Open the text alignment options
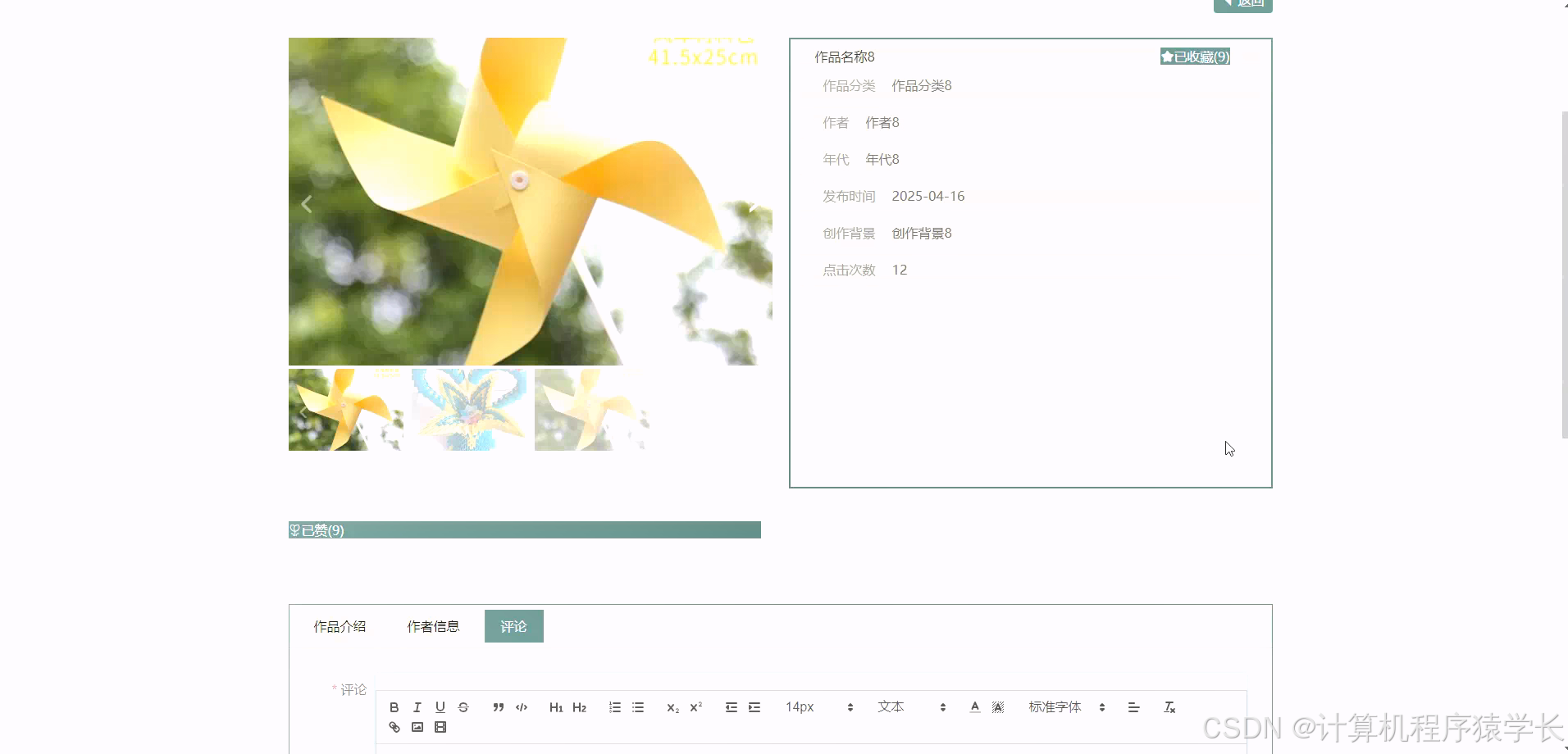The width and height of the screenshot is (1568, 754). [1134, 707]
